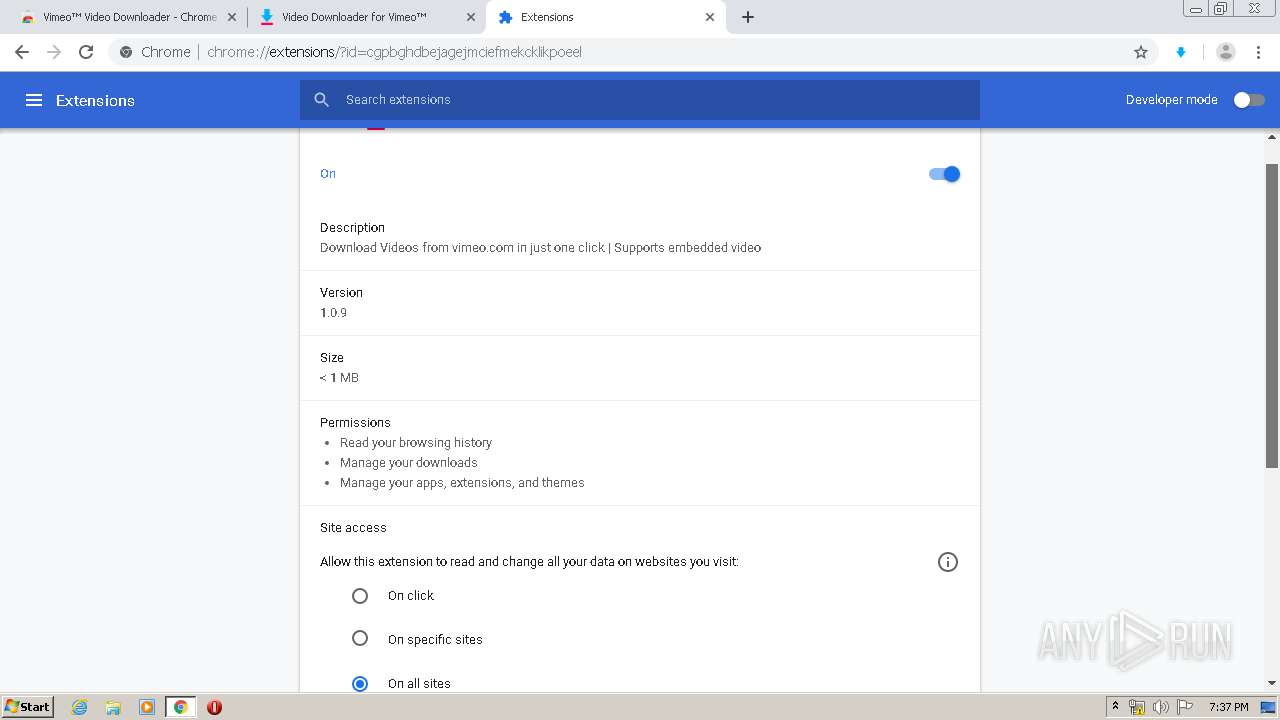Select On specific sites option
This screenshot has height=720, width=1280.
(360, 638)
